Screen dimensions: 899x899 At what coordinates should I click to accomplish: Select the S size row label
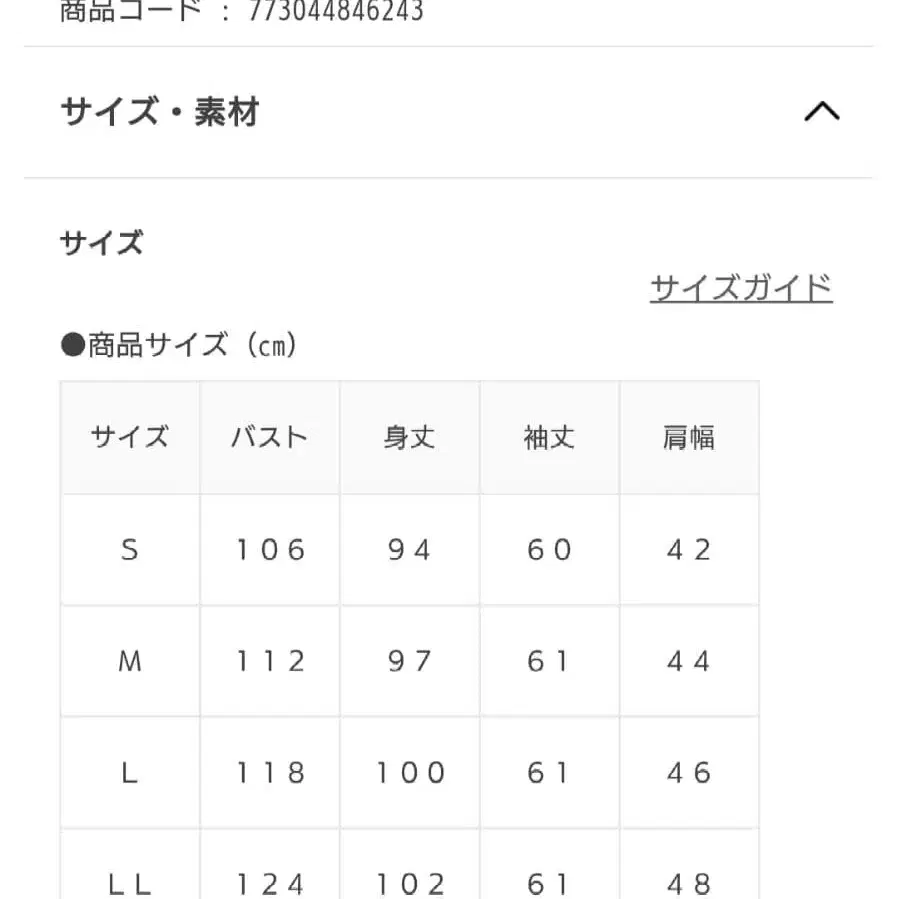129,549
